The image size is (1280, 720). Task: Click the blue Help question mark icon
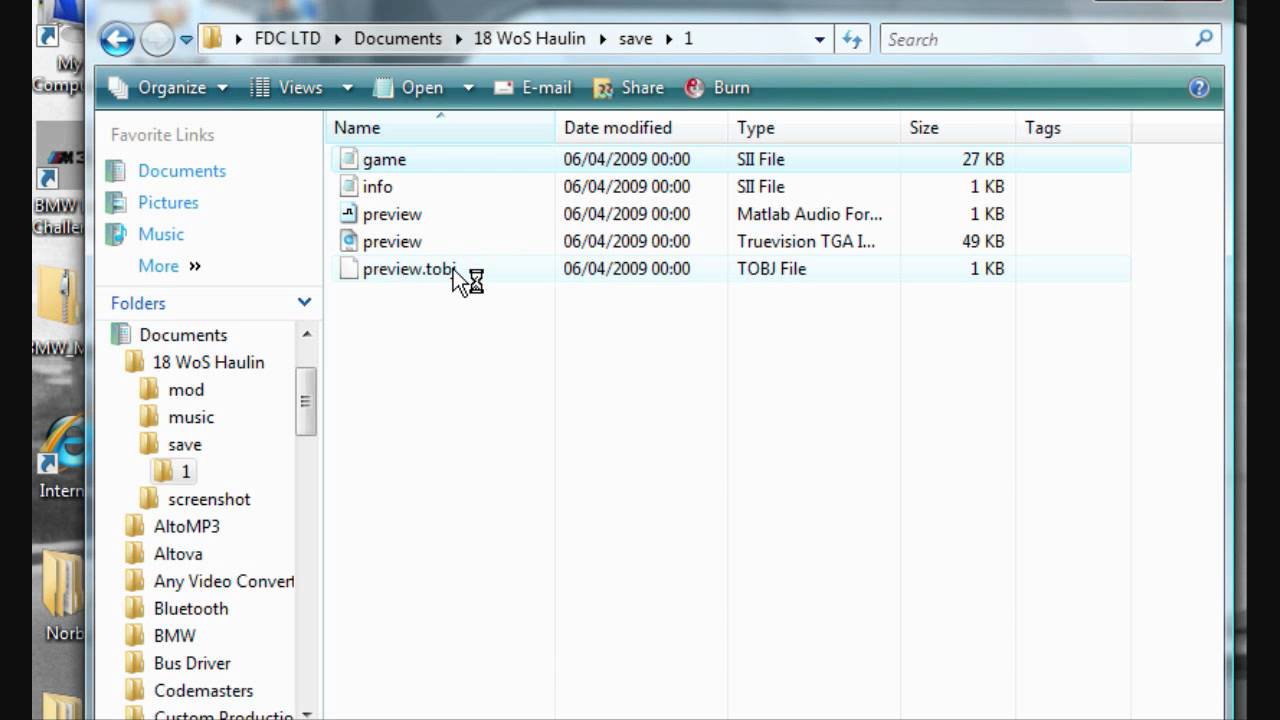(1199, 88)
